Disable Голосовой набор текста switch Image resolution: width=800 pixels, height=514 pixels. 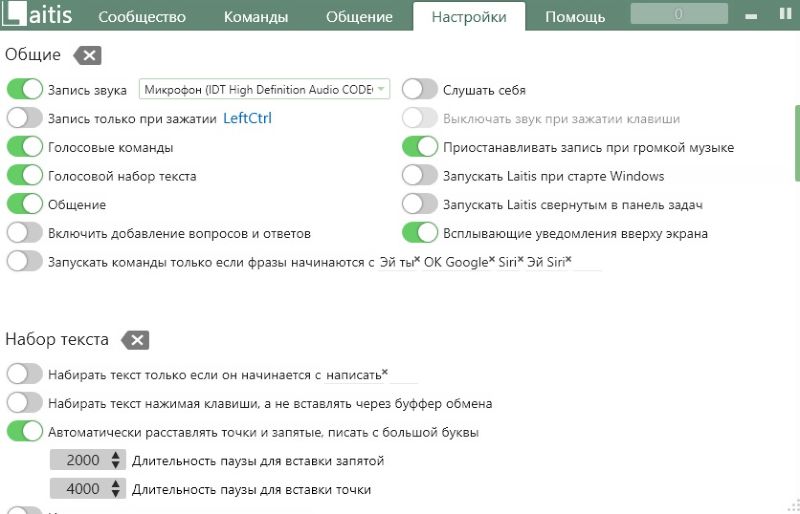pos(24,176)
